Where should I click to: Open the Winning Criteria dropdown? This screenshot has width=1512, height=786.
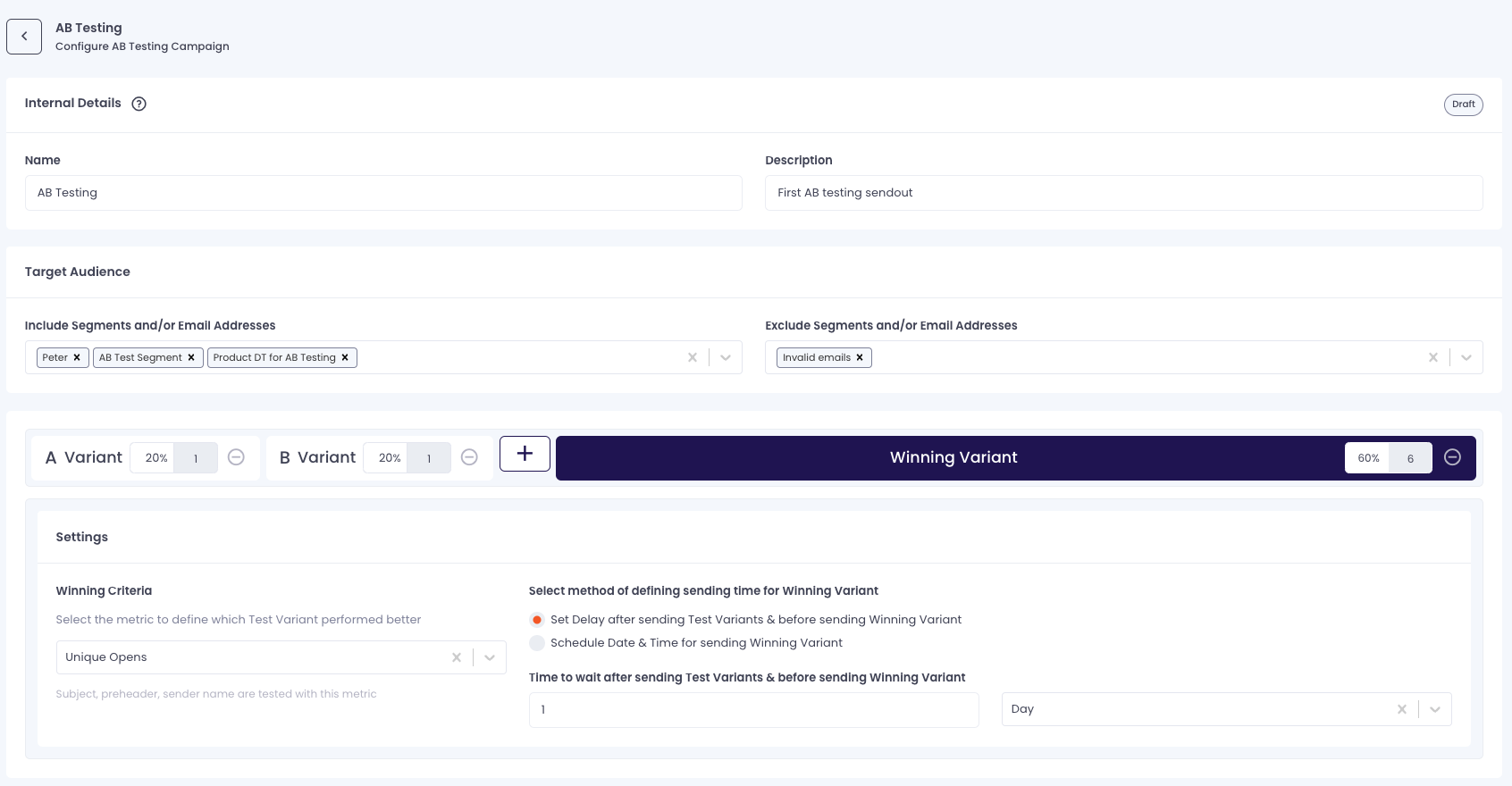click(x=490, y=657)
